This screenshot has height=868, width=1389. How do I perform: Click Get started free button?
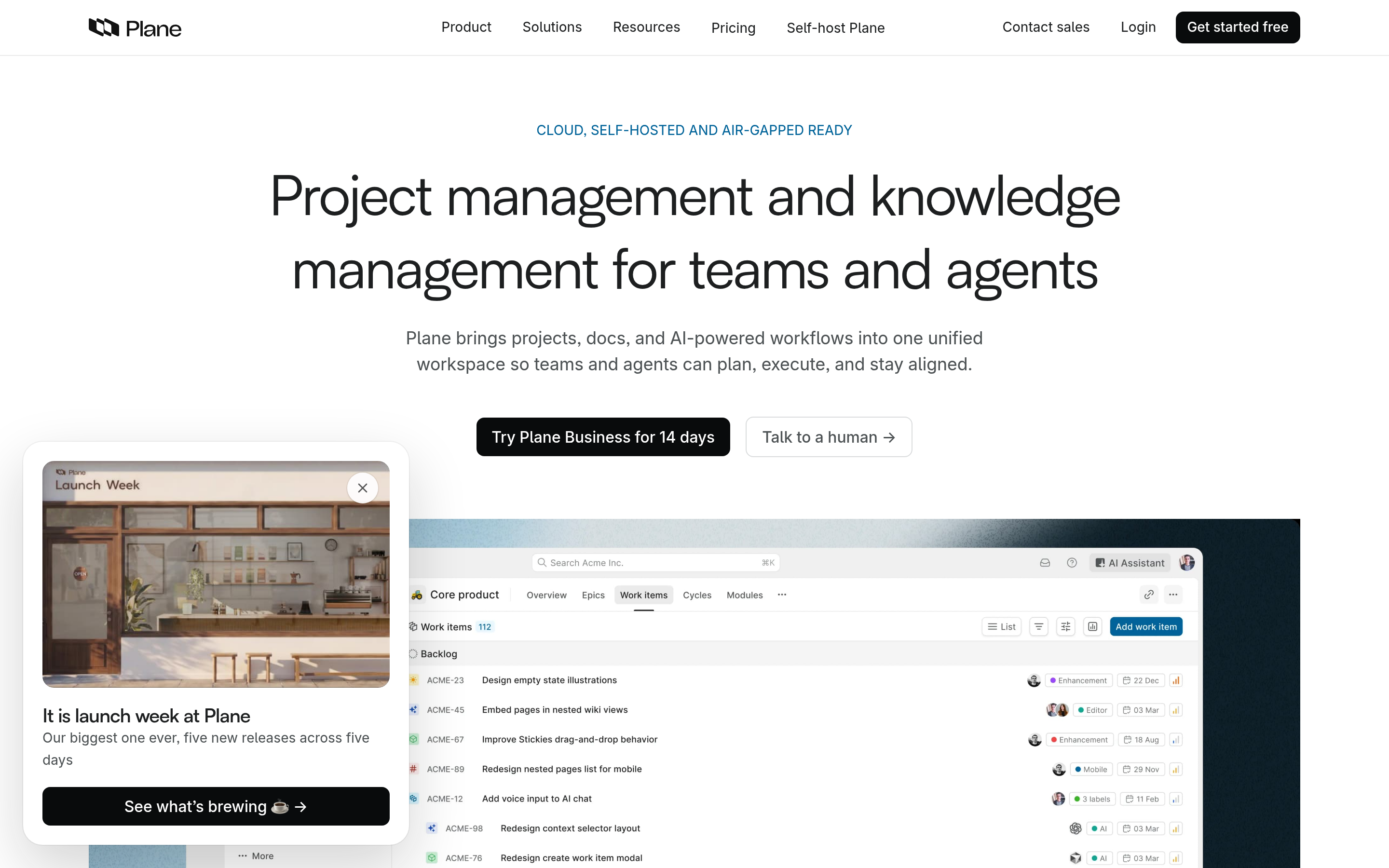pyautogui.click(x=1238, y=27)
